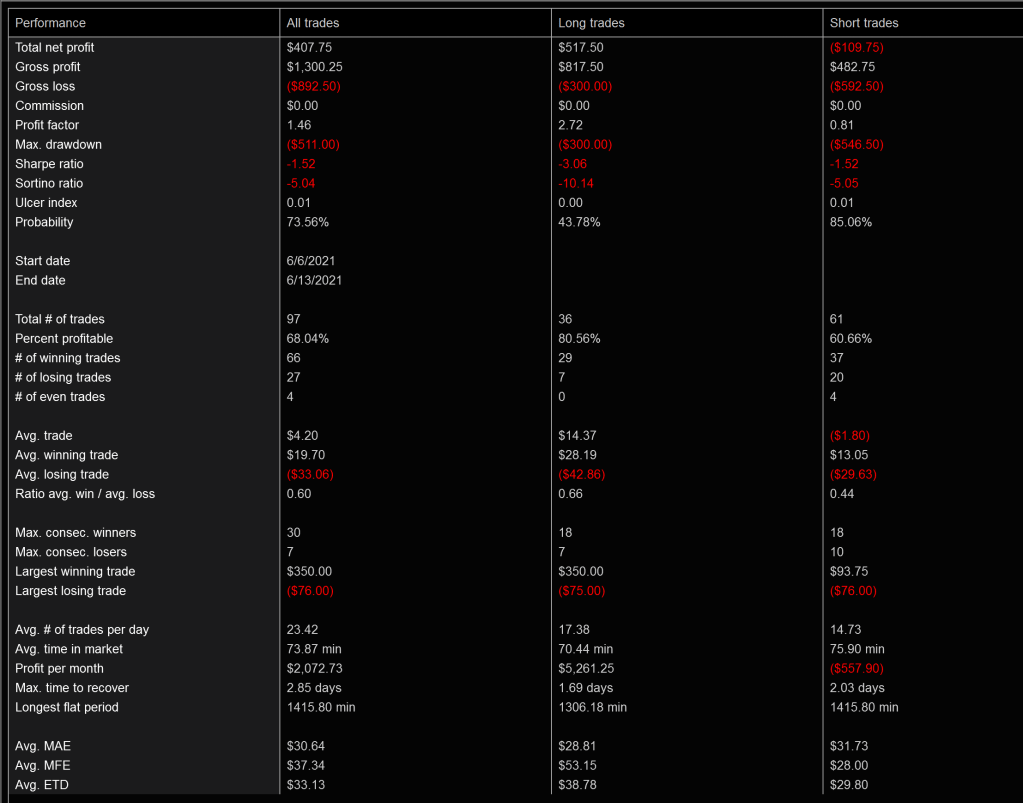
Task: Select the All trades column header
Action: [x=313, y=23]
